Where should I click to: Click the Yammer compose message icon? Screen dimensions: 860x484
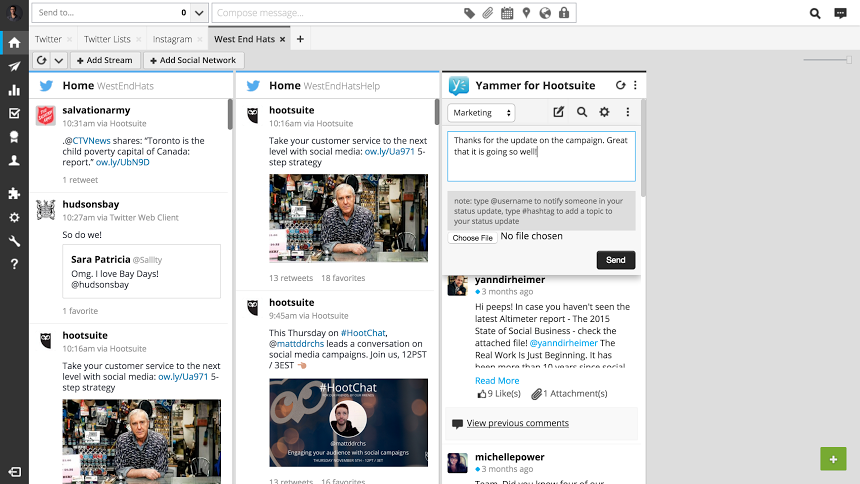(558, 112)
